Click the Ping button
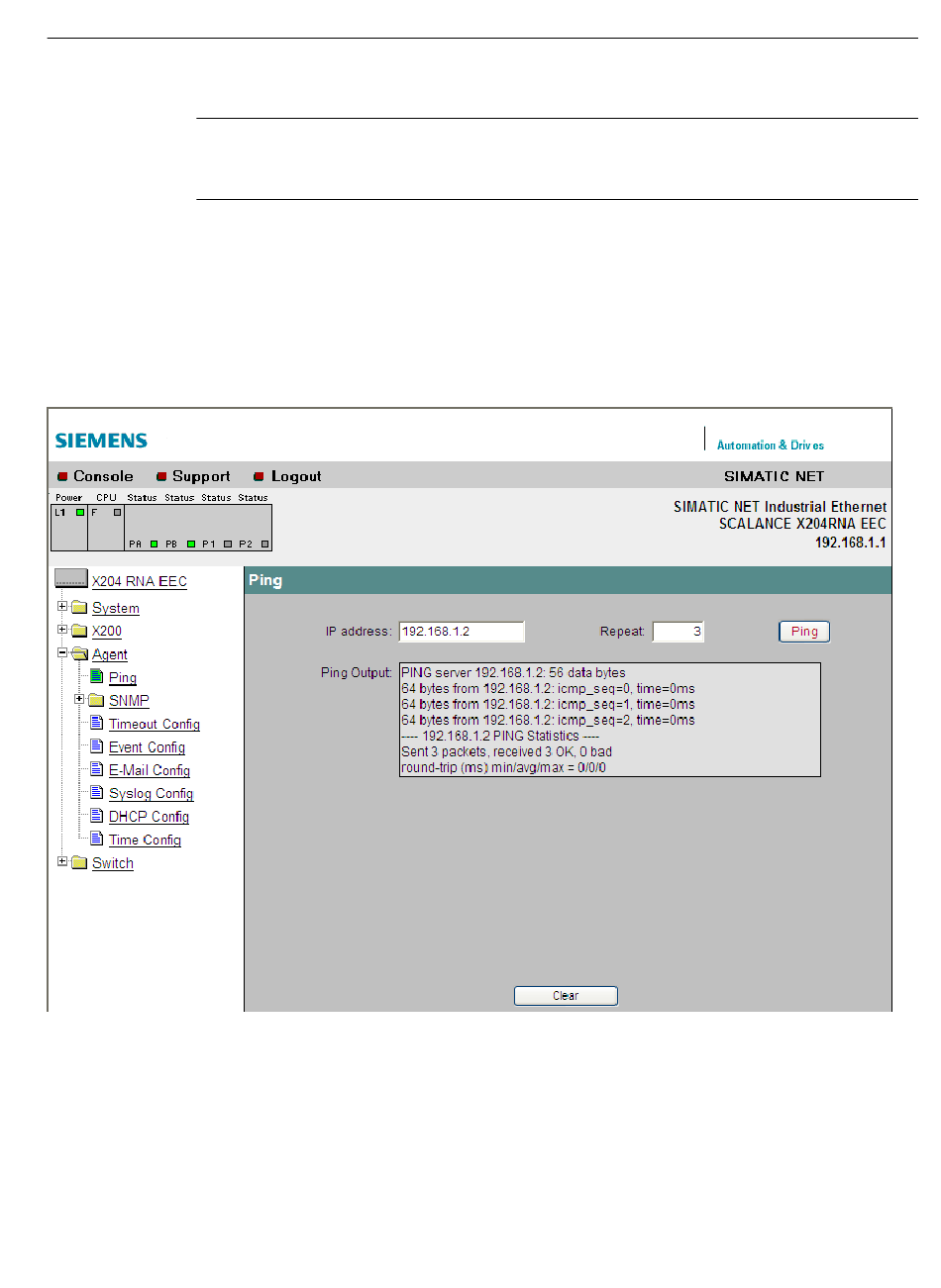 pyautogui.click(x=804, y=632)
